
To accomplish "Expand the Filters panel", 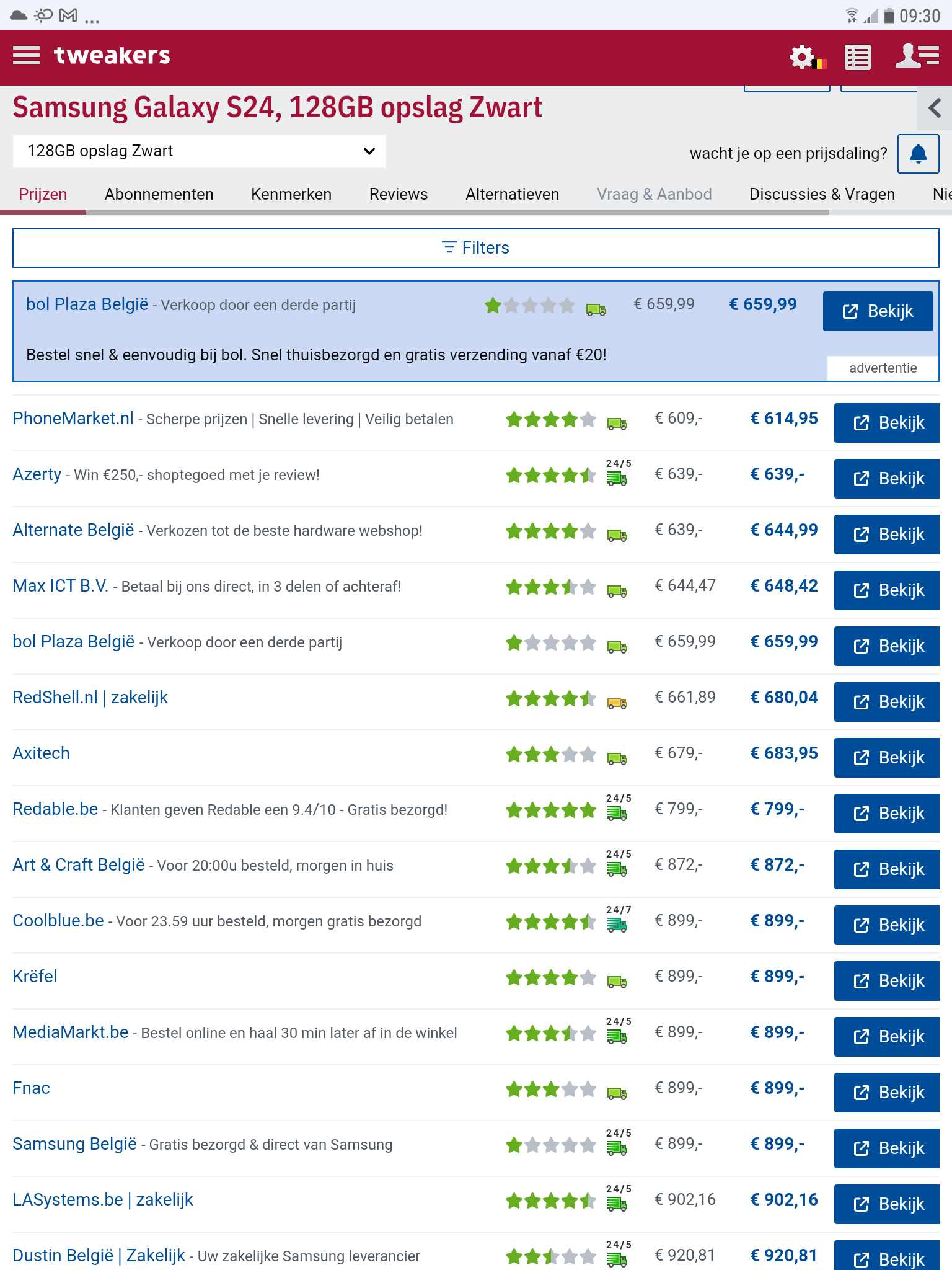I will click(475, 248).
